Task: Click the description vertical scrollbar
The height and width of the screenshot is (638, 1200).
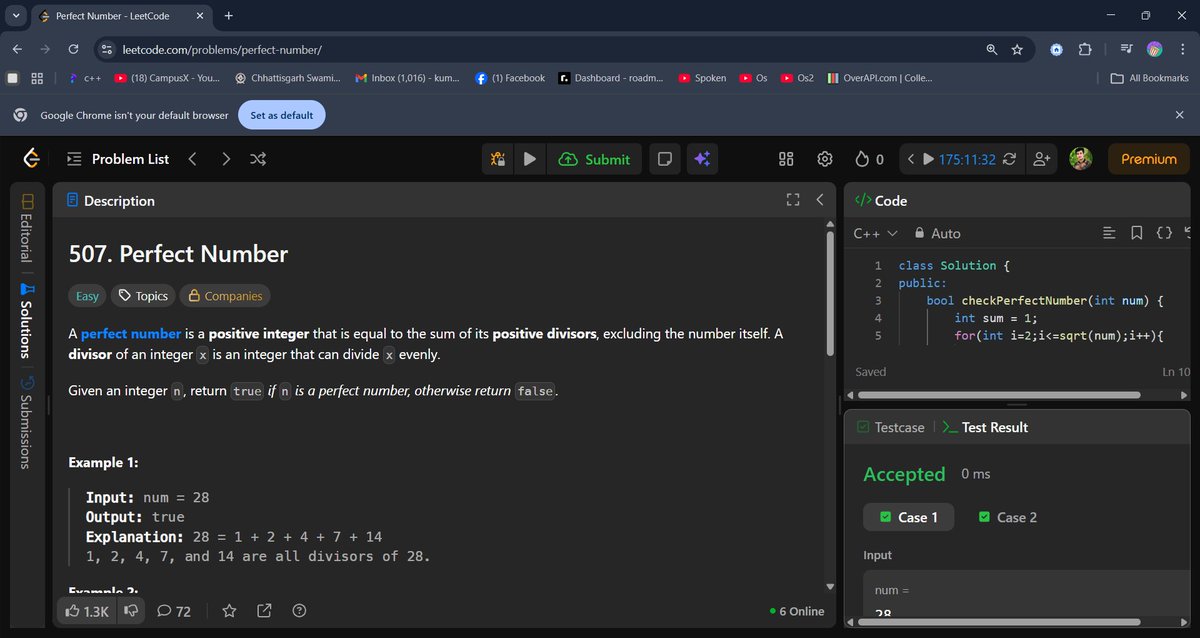Action: pos(829,294)
